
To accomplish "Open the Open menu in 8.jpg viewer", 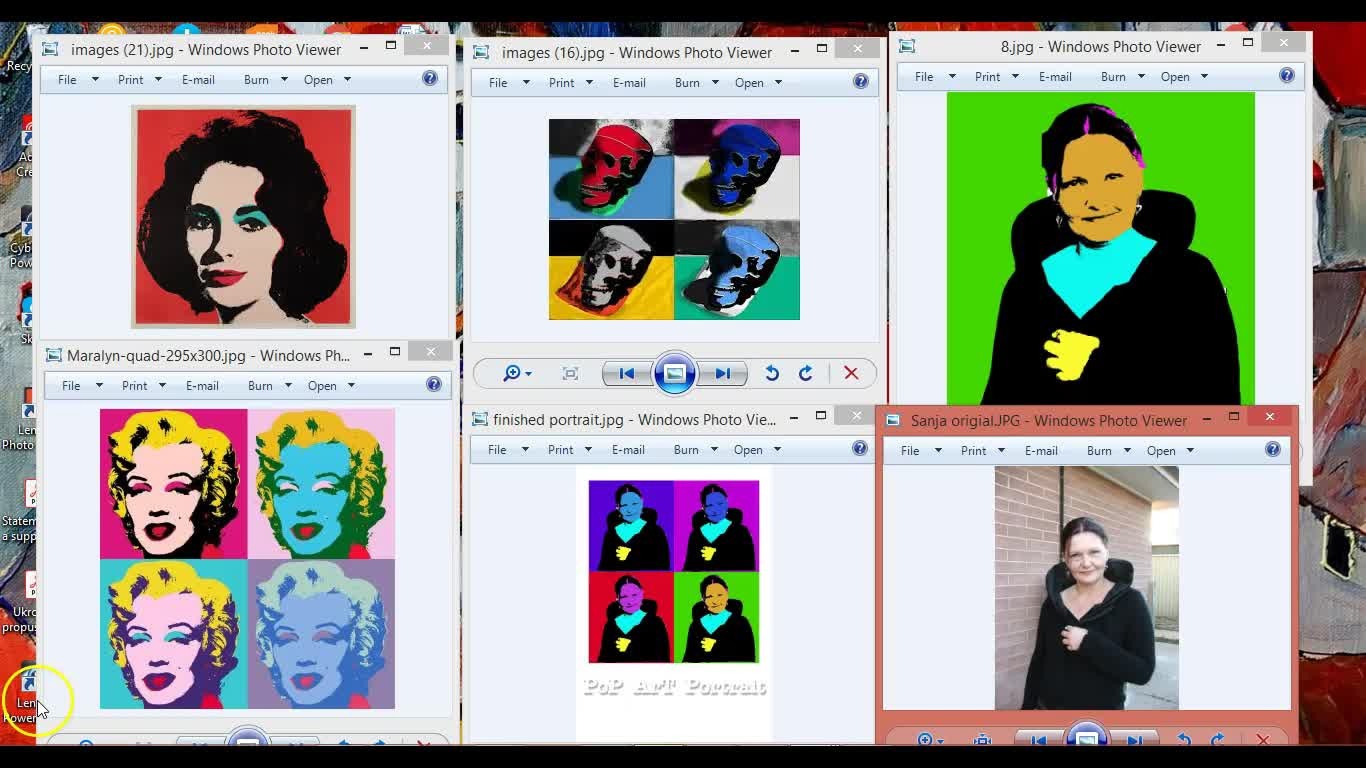I will pos(1184,76).
